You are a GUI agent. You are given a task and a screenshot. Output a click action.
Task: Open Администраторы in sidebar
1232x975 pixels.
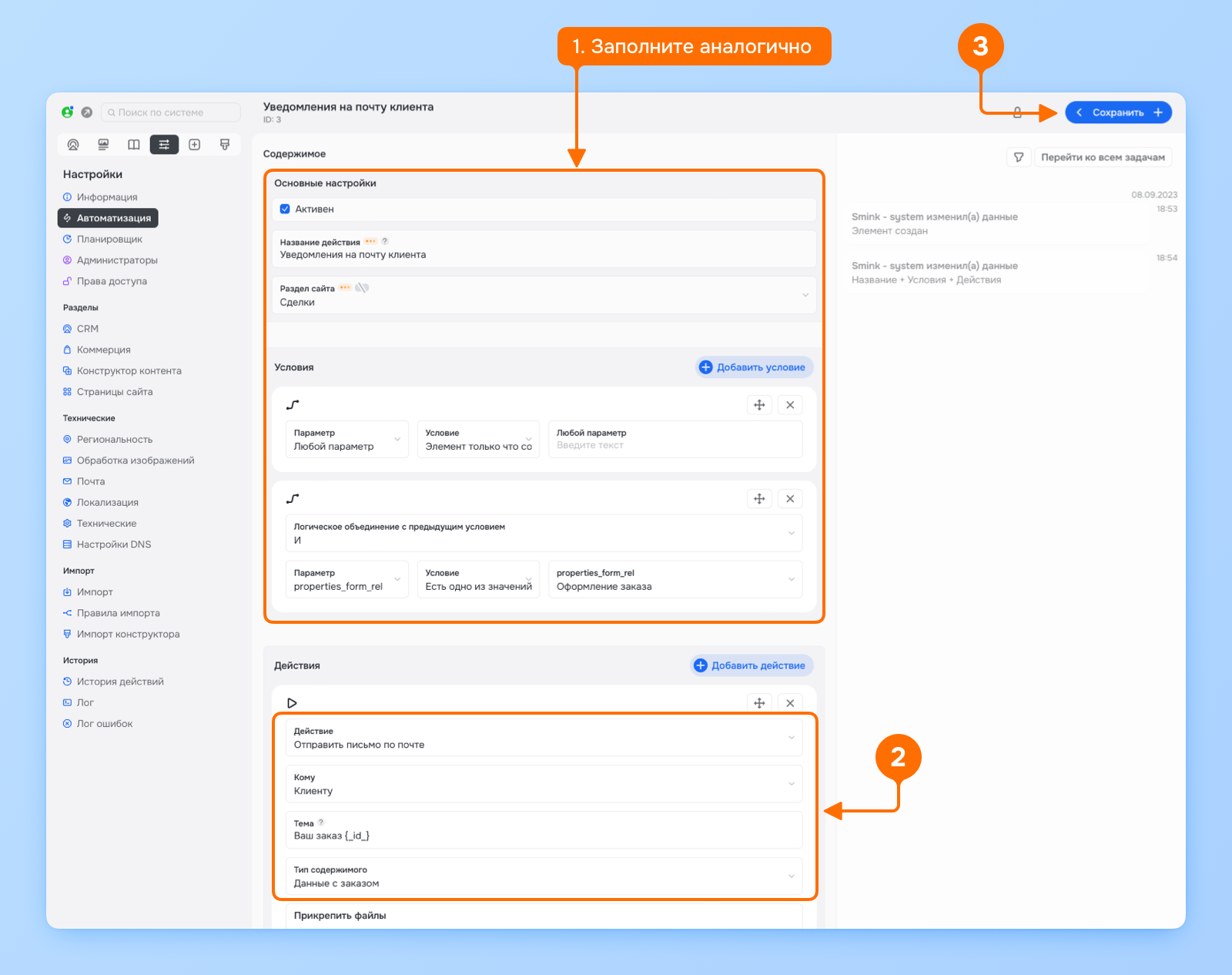[x=110, y=260]
